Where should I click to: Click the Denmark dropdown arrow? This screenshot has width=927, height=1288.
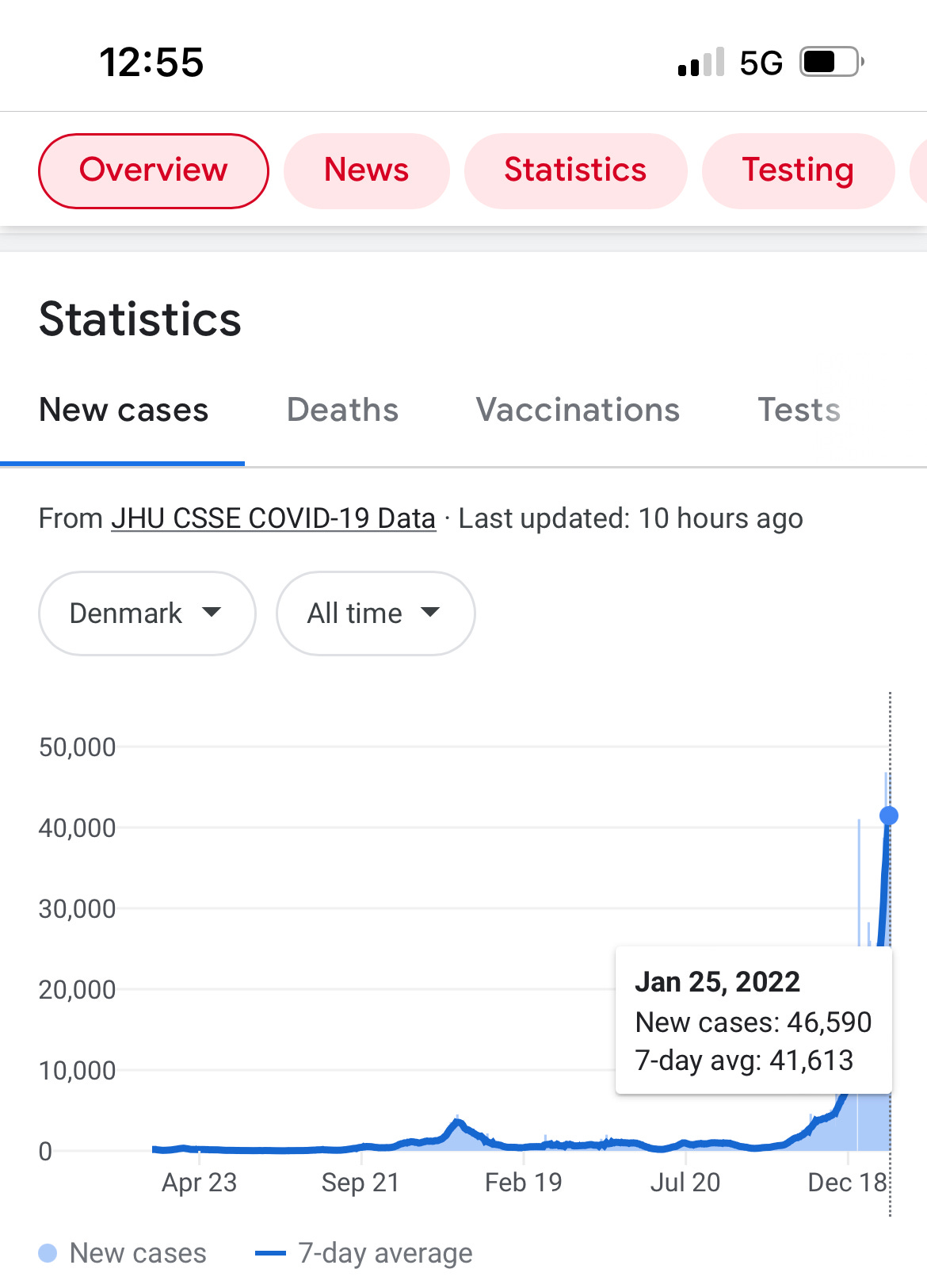212,612
